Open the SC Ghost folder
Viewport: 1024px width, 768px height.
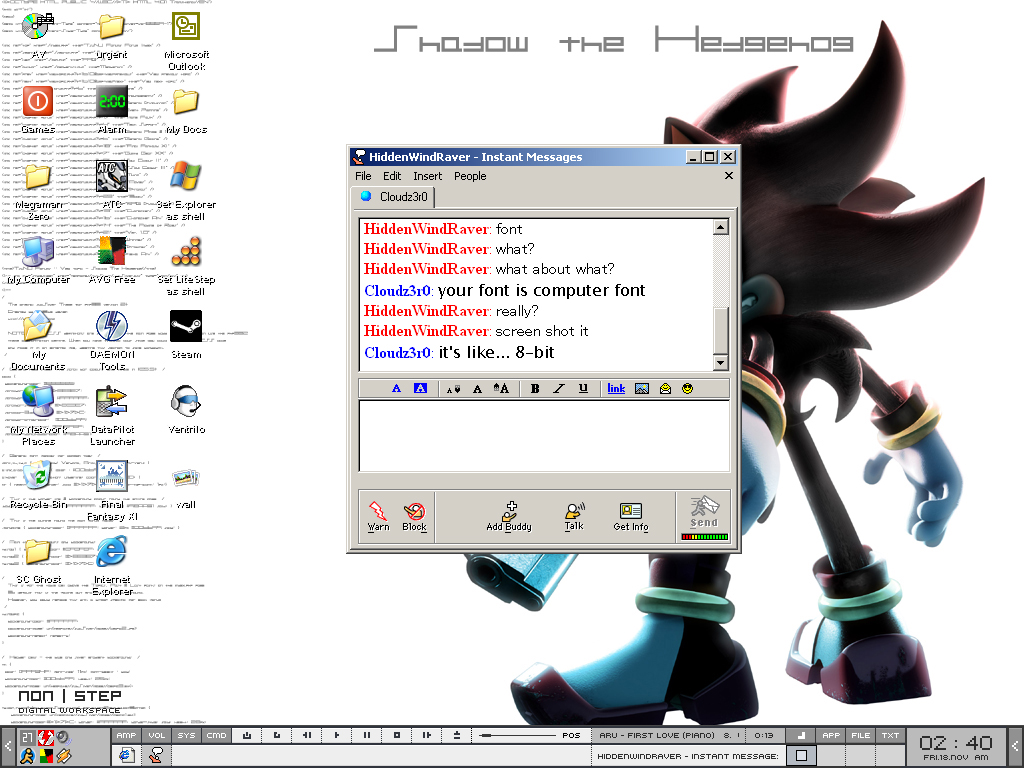[x=38, y=560]
